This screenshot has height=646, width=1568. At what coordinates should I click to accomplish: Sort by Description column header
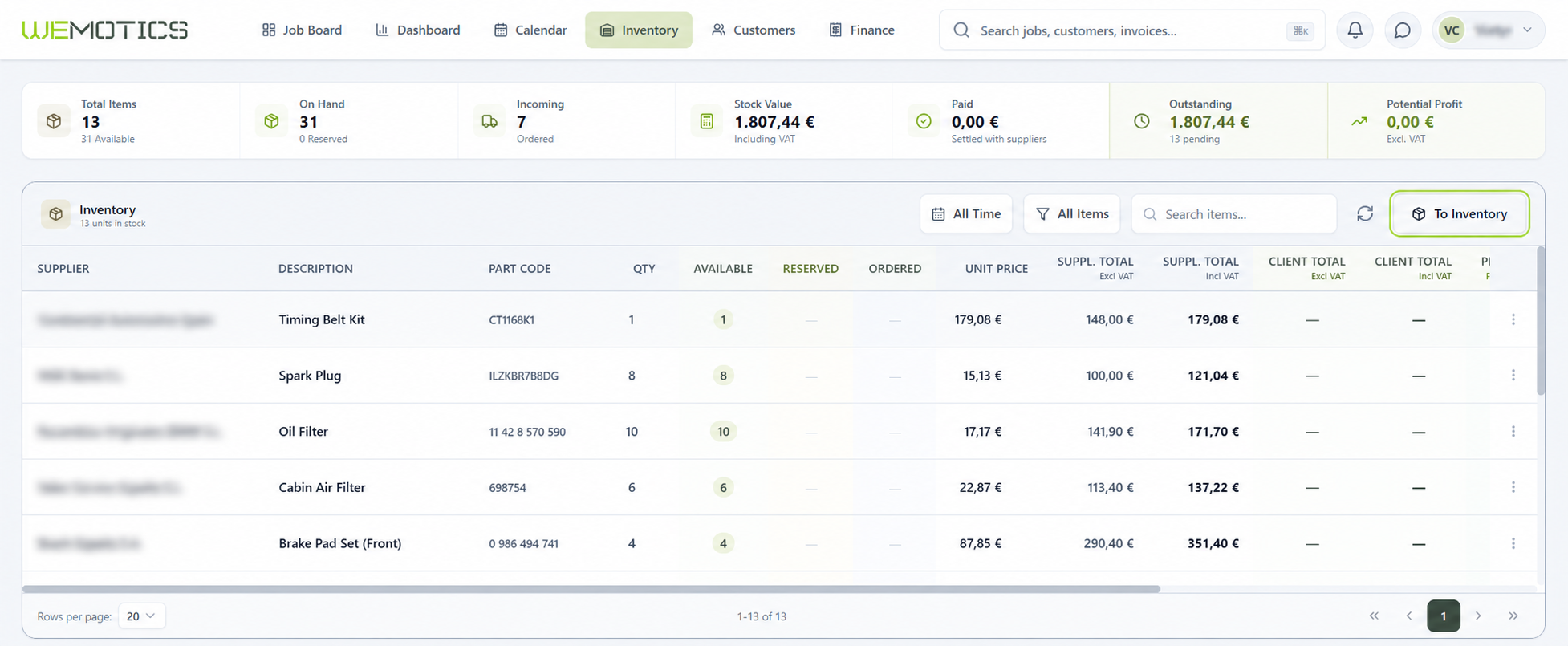[x=315, y=269]
